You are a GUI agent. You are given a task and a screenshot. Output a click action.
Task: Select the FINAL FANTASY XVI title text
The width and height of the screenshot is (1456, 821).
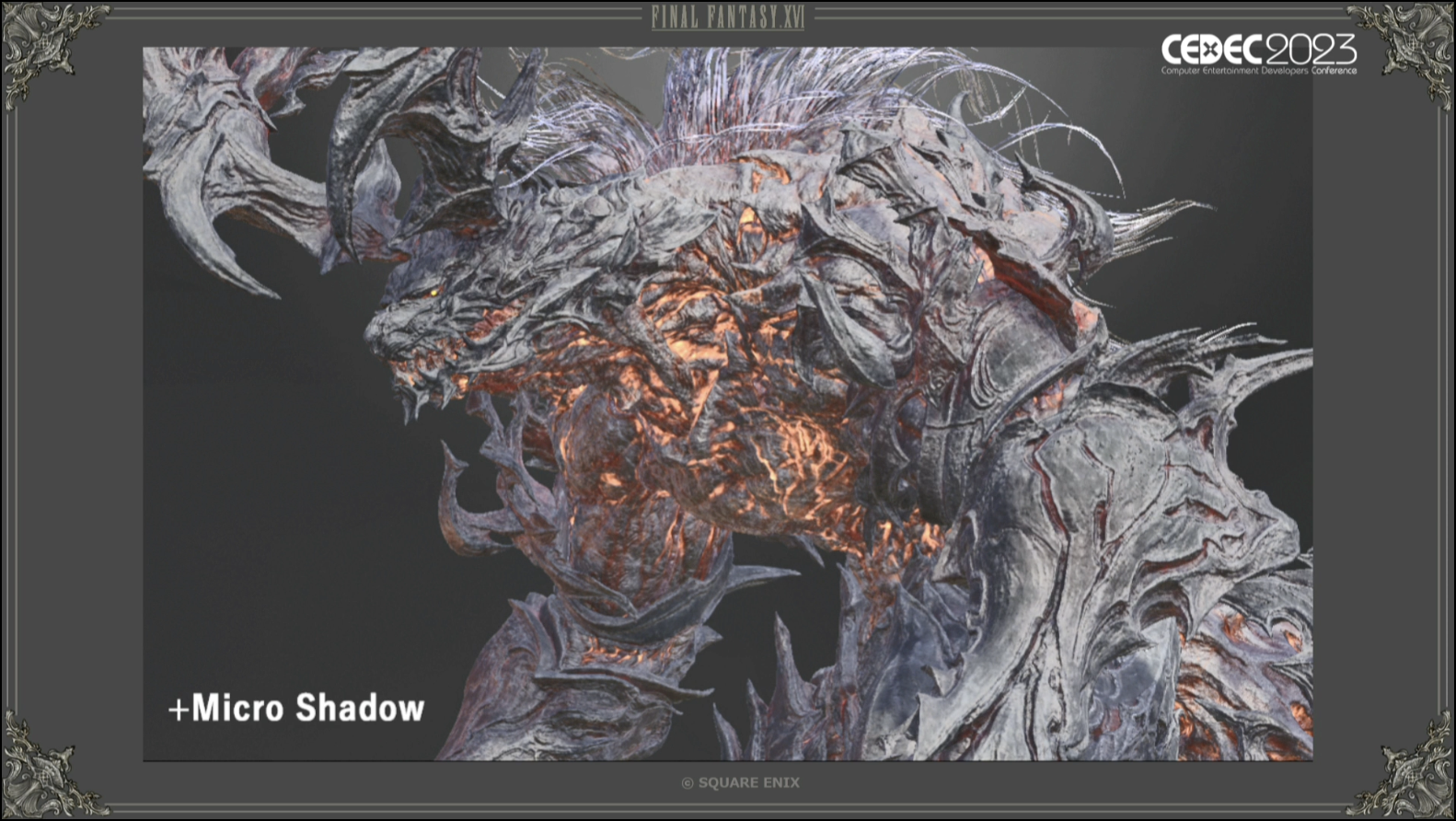[727, 17]
